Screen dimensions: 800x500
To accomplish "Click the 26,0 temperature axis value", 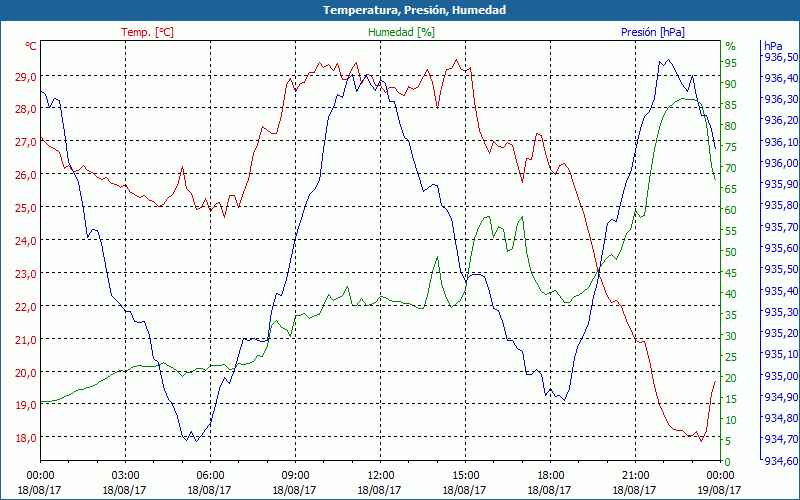I will click(26, 174).
